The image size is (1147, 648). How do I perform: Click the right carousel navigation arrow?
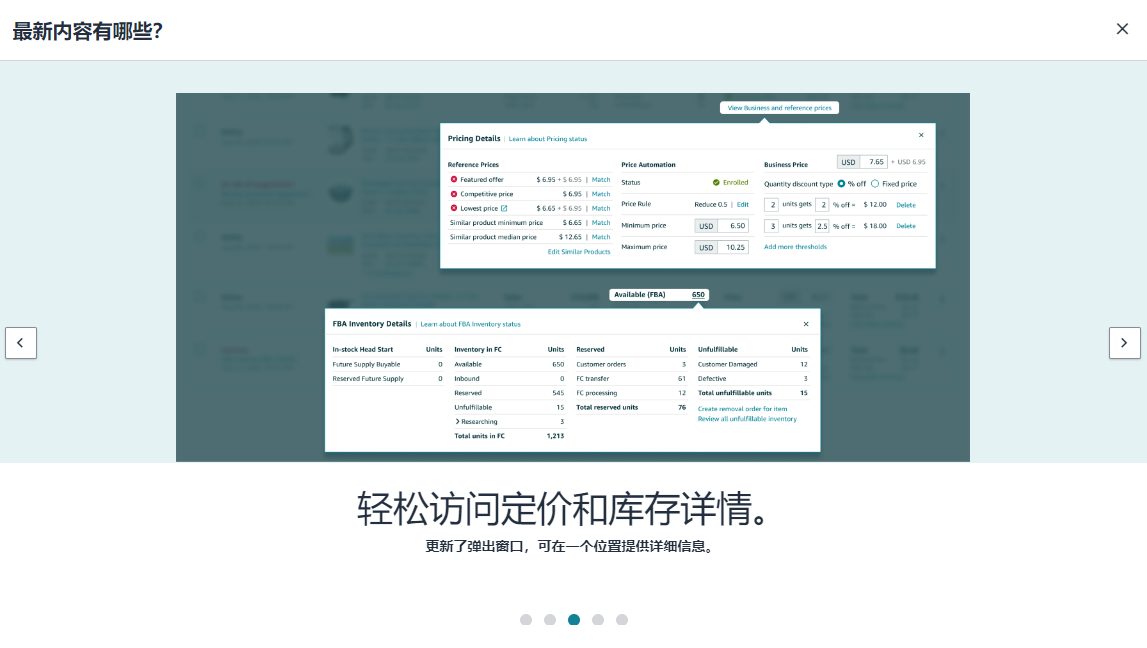(1125, 343)
